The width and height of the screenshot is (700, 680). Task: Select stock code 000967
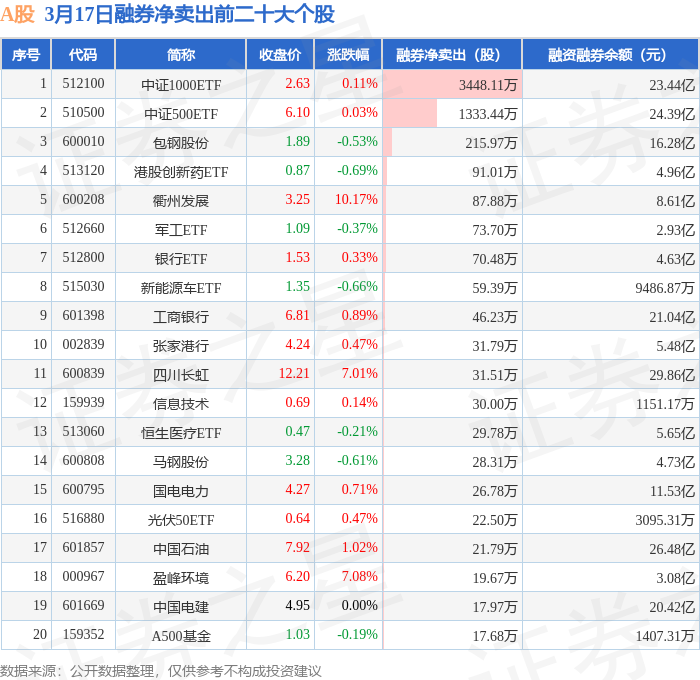pyautogui.click(x=83, y=577)
